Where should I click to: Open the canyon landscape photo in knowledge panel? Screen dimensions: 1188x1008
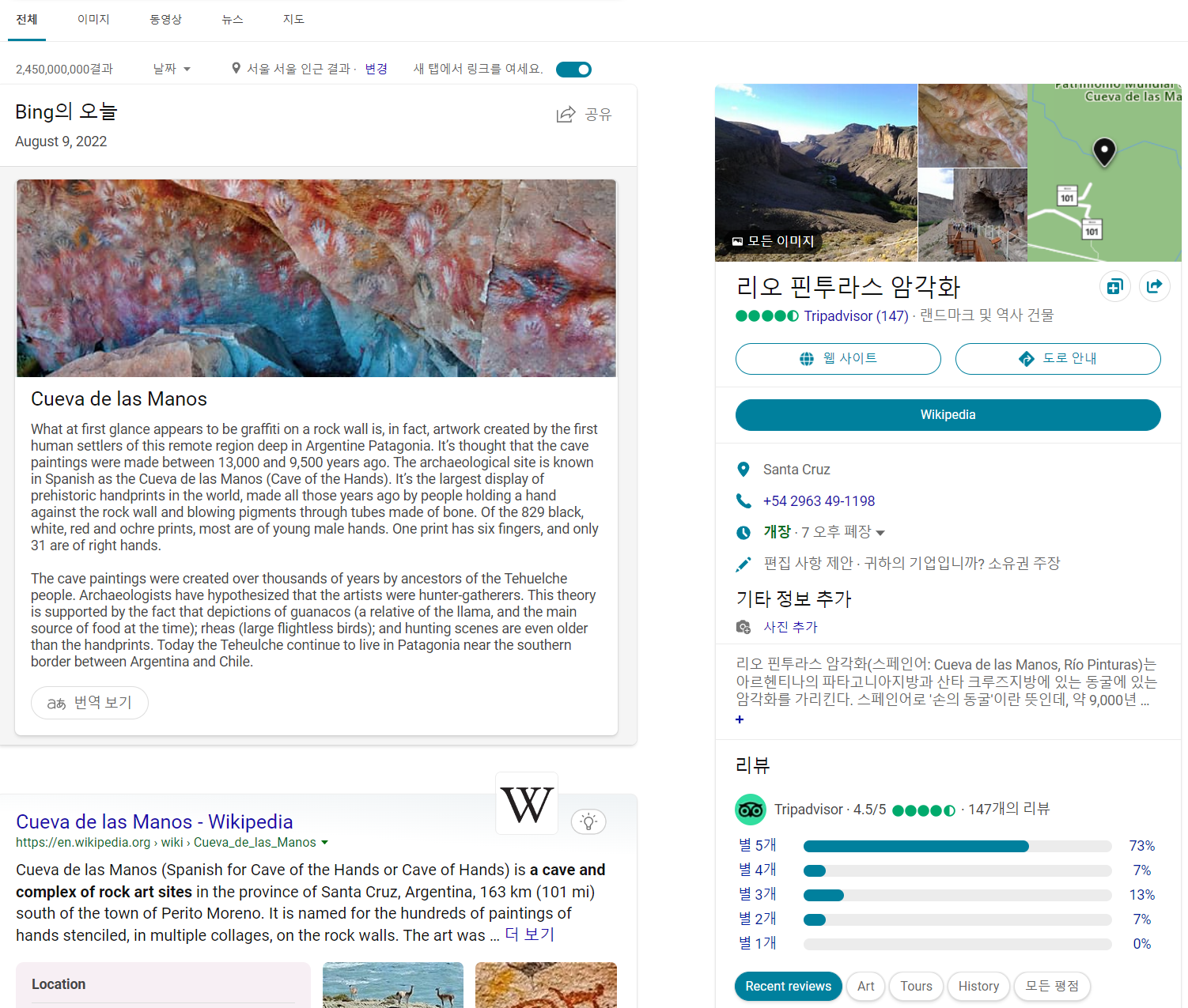(816, 172)
